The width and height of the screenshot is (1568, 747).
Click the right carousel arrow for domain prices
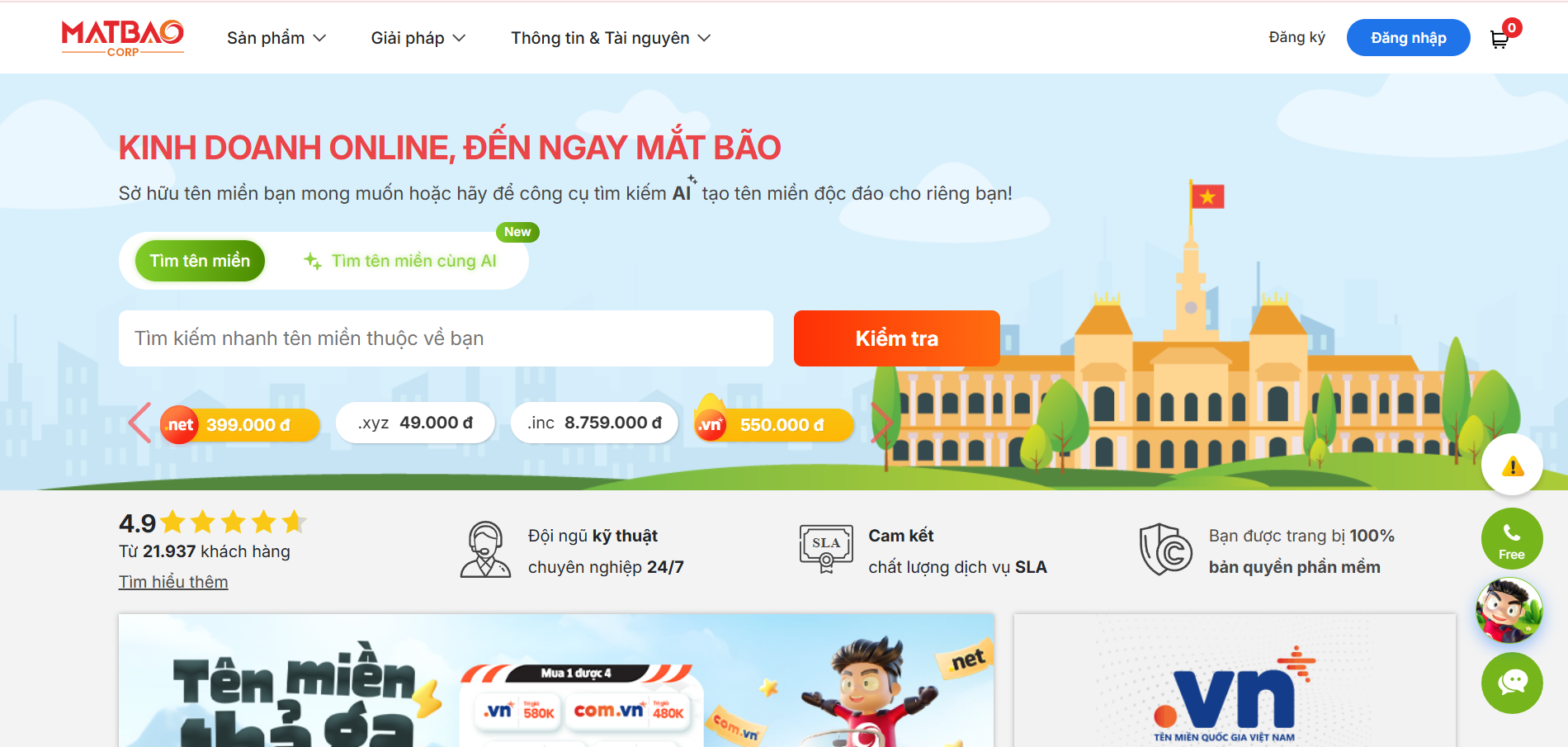881,423
